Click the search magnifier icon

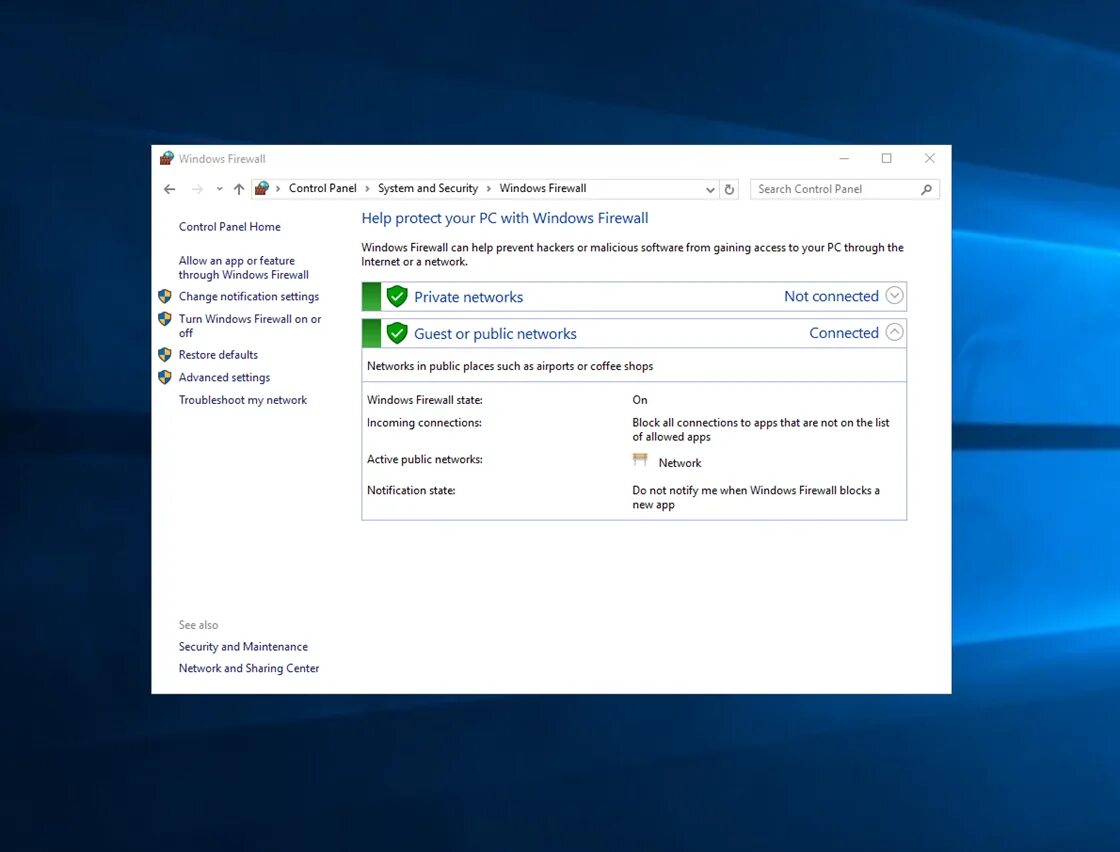(926, 189)
